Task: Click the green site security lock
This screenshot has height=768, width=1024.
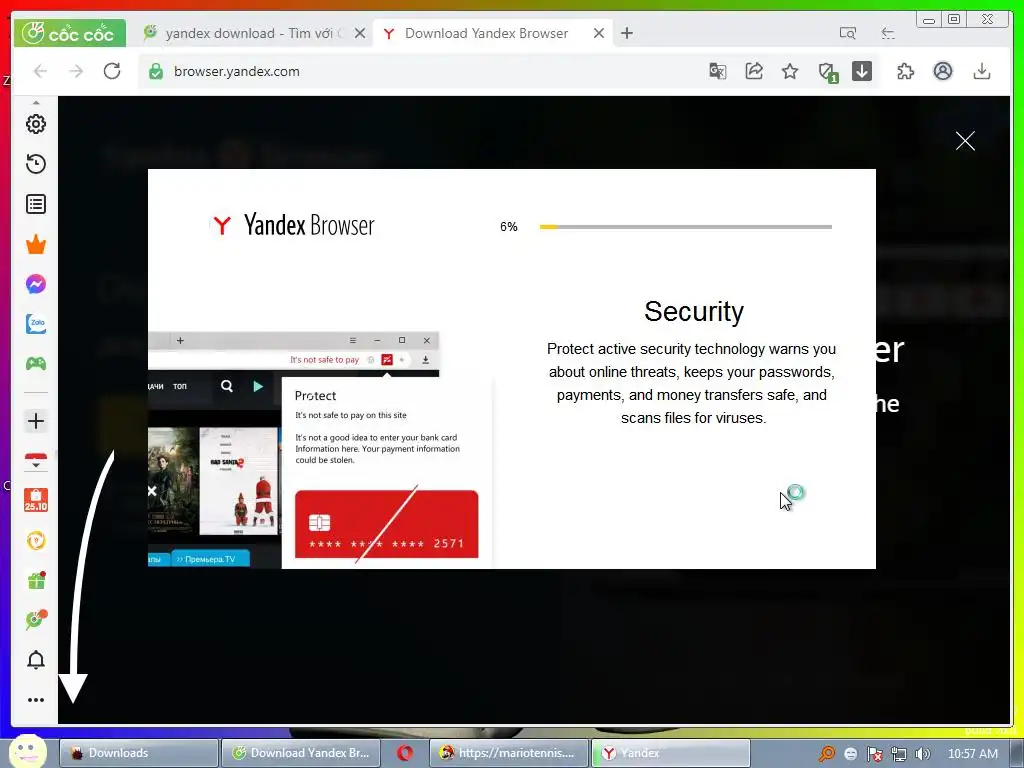Action: [155, 71]
